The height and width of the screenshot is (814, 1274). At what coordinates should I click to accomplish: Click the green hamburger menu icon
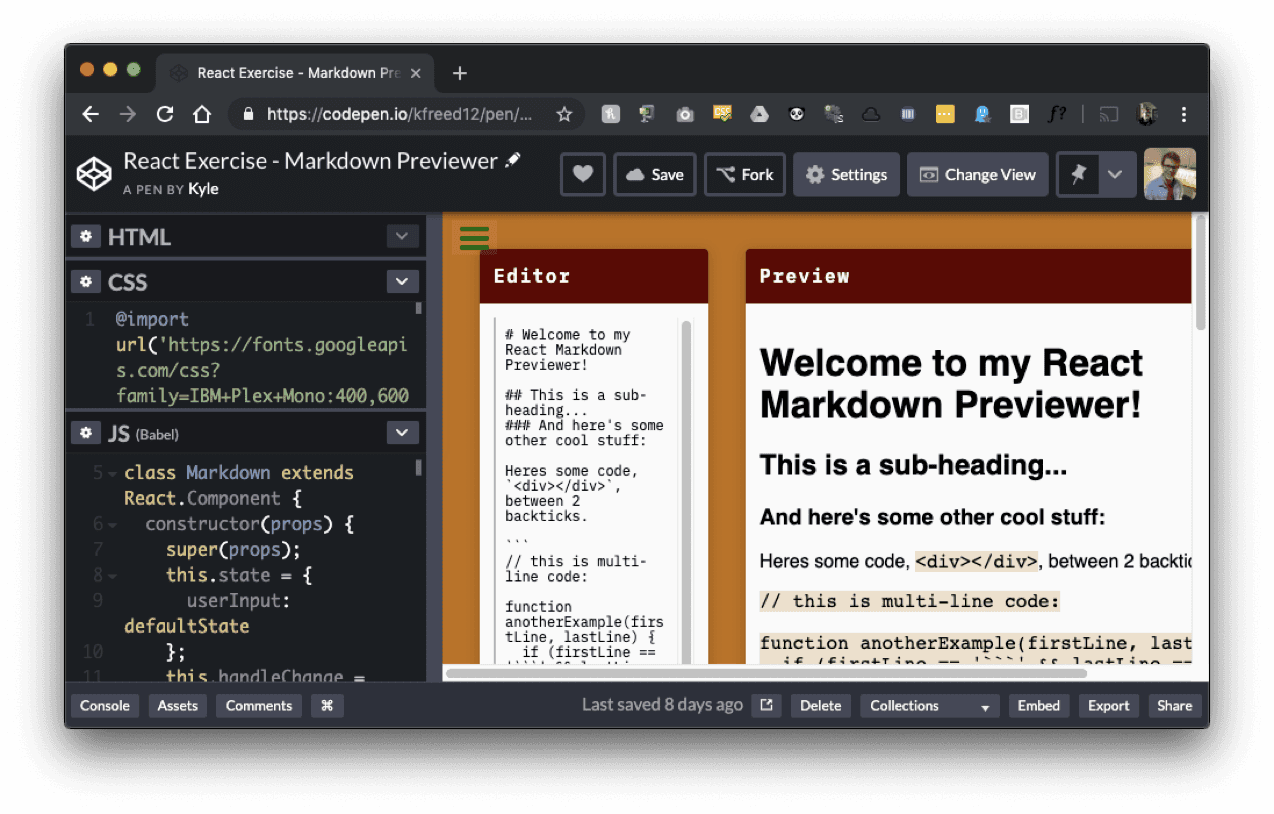click(474, 237)
